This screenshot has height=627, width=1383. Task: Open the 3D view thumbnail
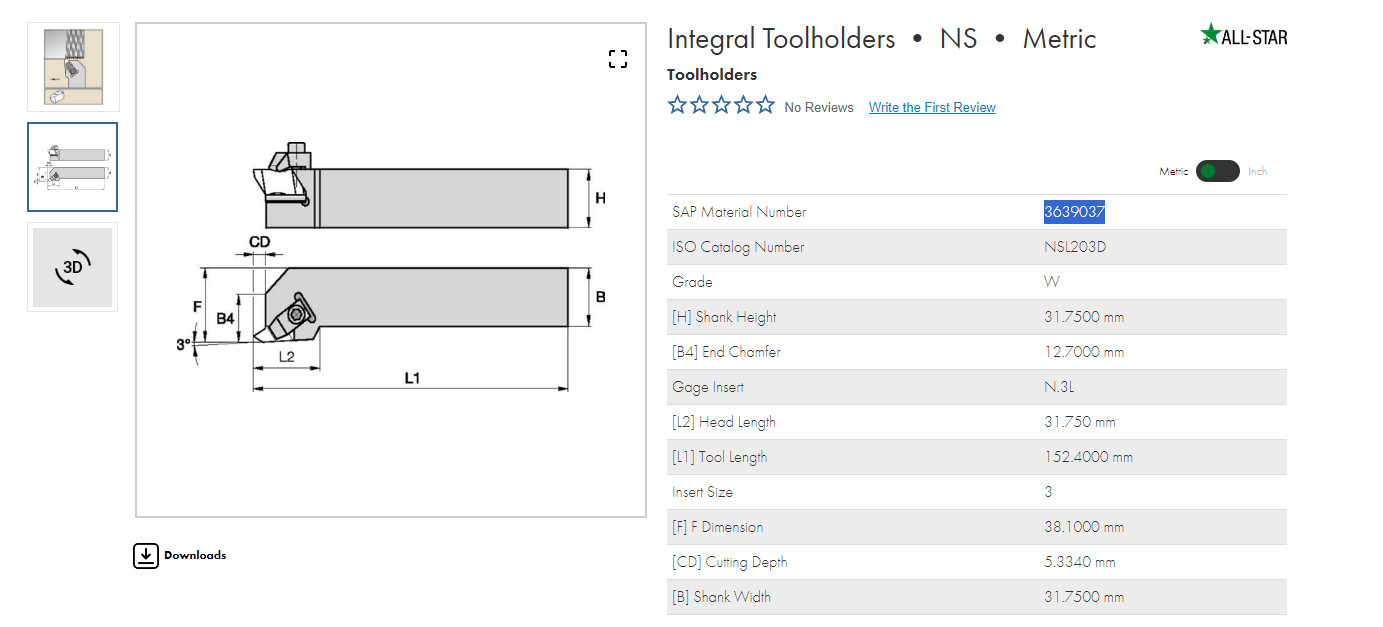coord(72,267)
